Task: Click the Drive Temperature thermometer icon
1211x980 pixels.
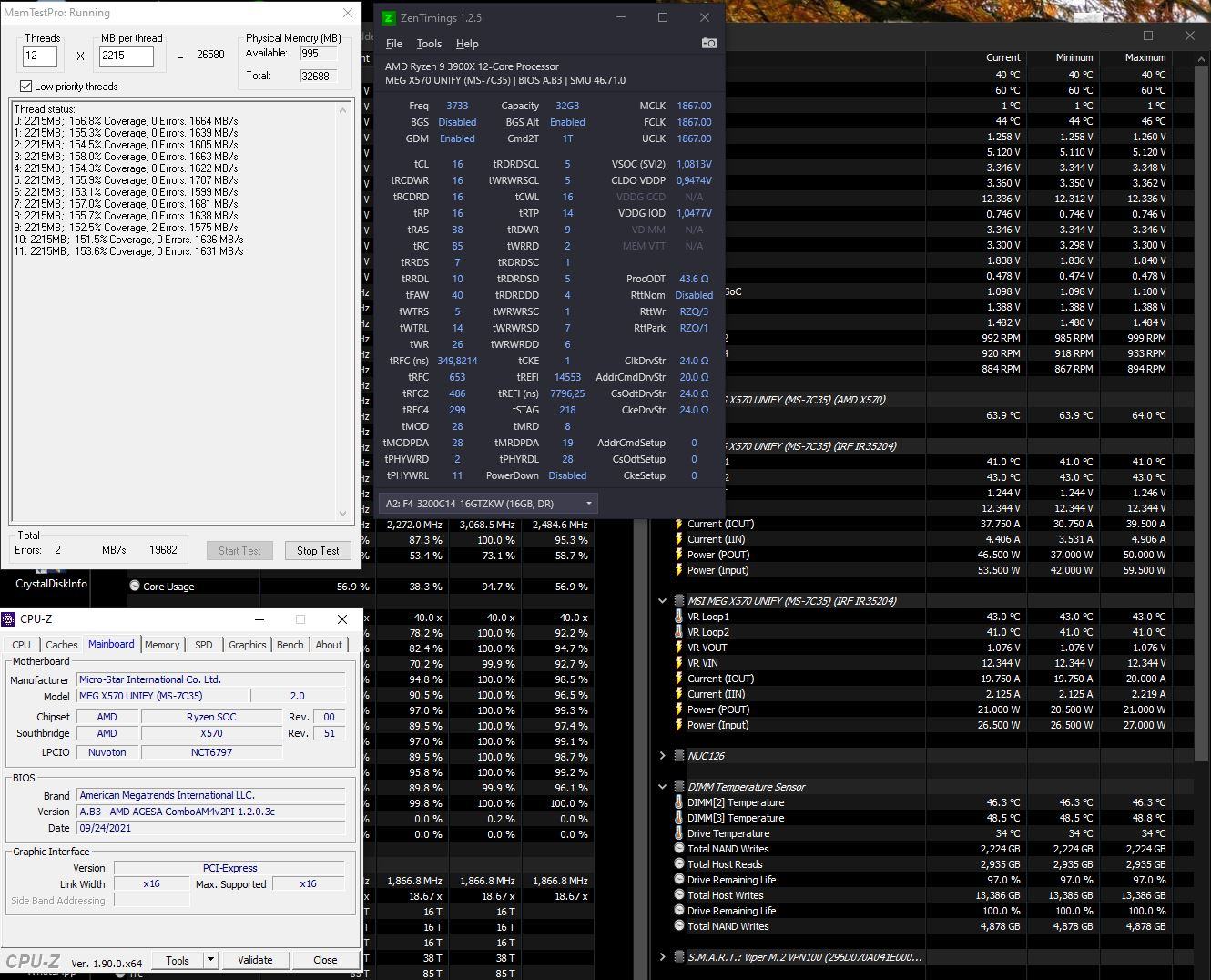Action: (678, 833)
